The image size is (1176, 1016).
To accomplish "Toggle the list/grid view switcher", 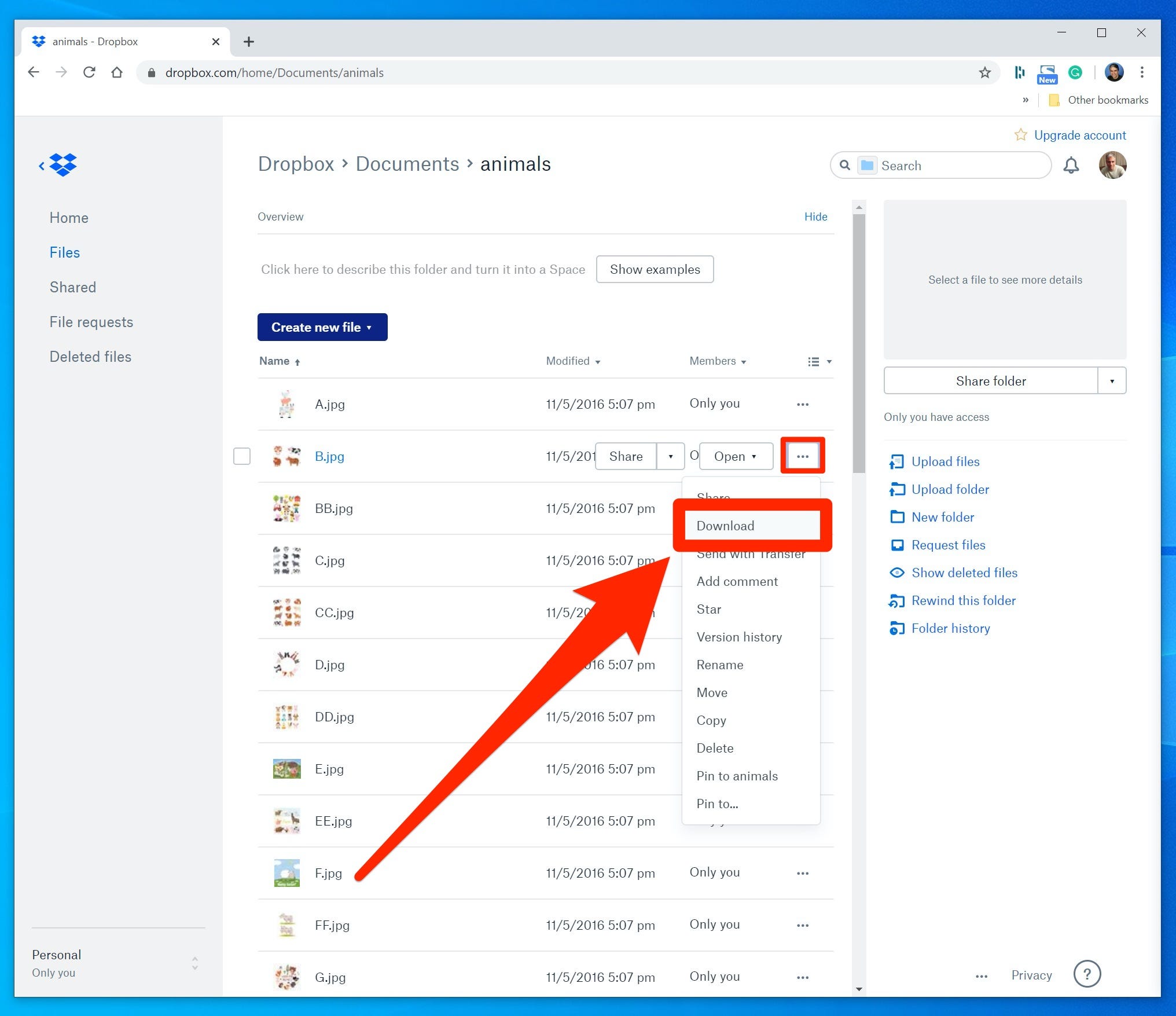I will 818,361.
